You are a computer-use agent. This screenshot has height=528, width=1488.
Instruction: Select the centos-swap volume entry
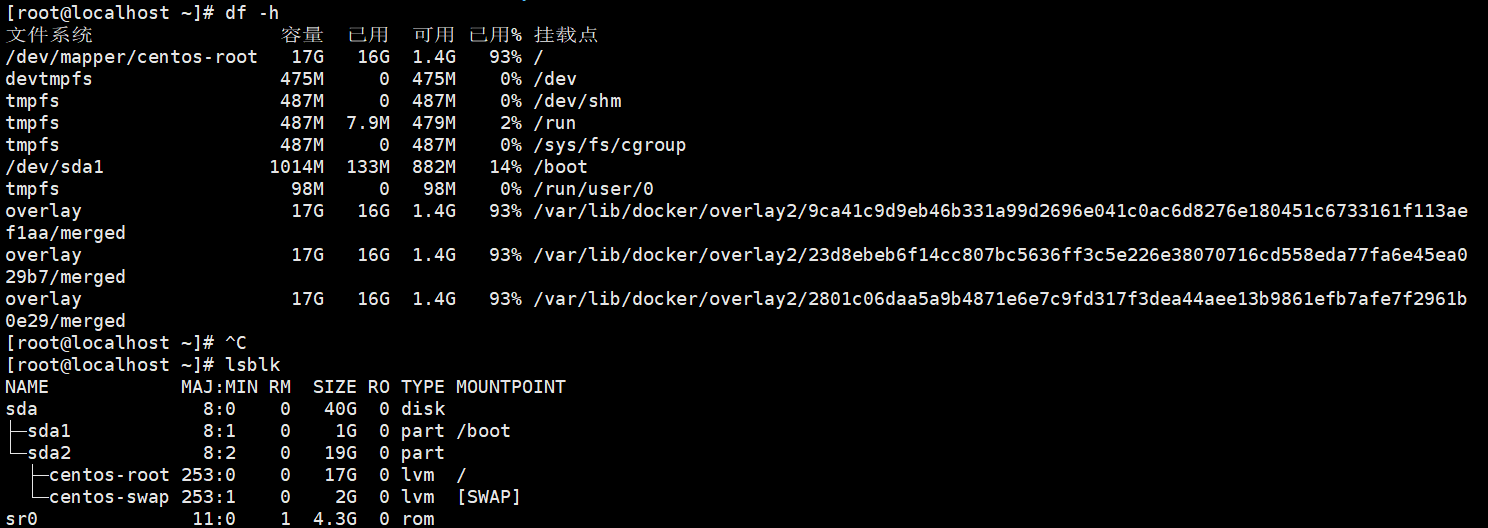(109, 497)
